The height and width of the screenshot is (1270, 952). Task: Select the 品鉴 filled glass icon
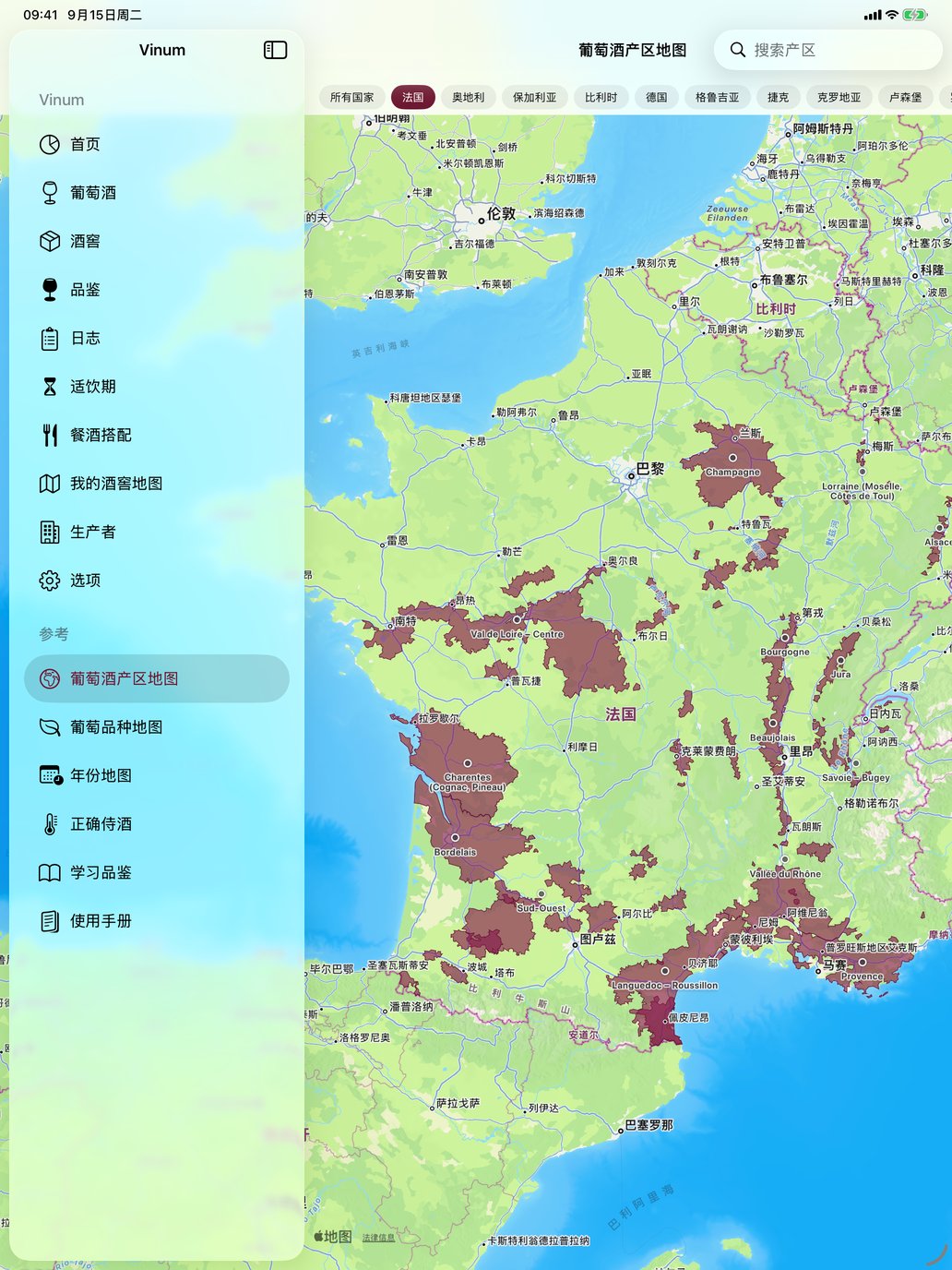50,290
